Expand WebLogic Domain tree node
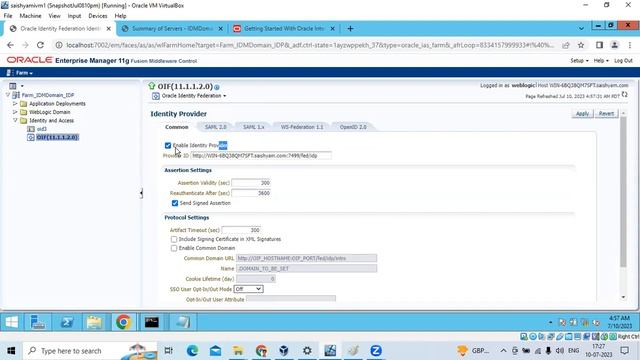640x360 pixels. coord(15,112)
